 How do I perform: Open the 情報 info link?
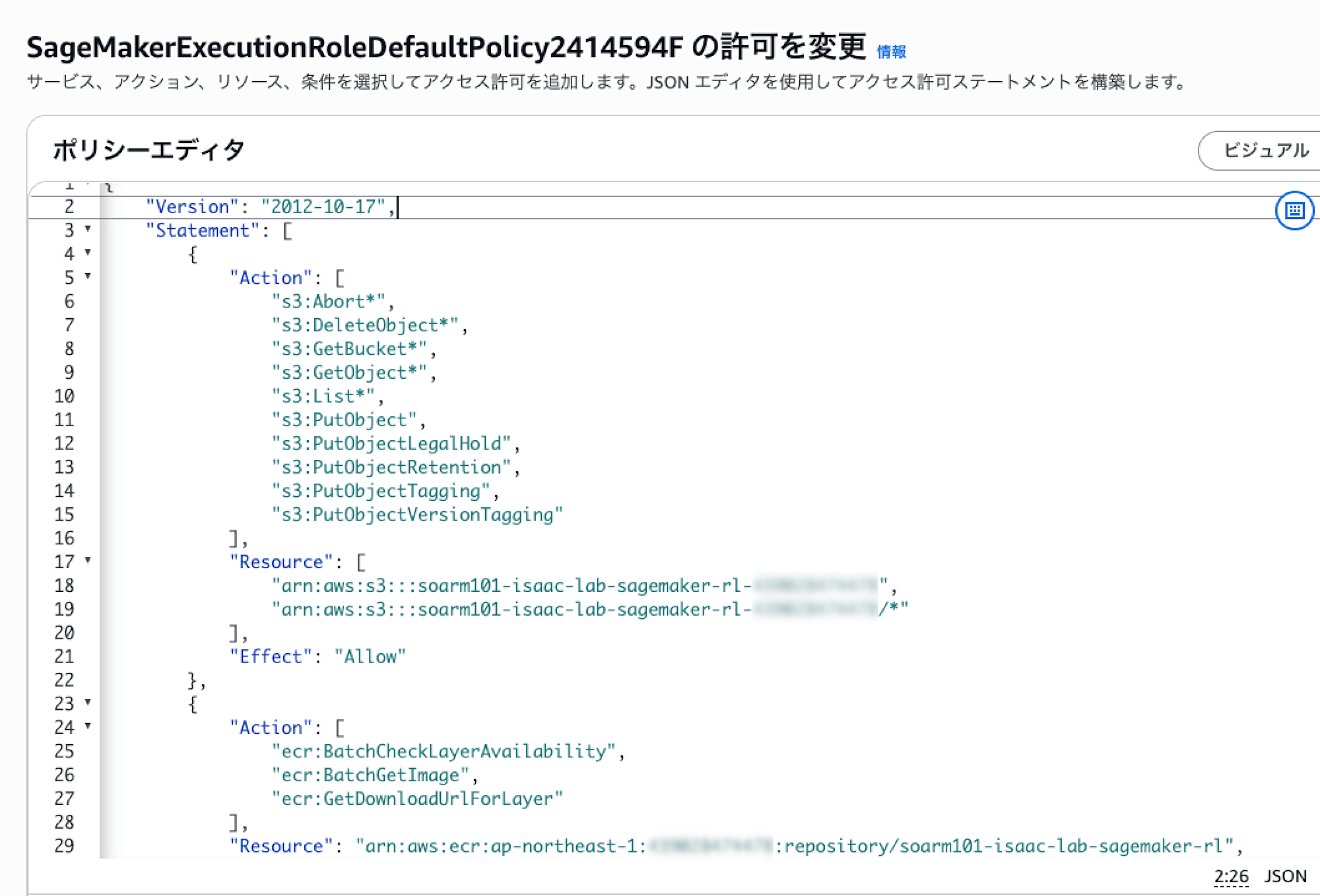pos(891,51)
